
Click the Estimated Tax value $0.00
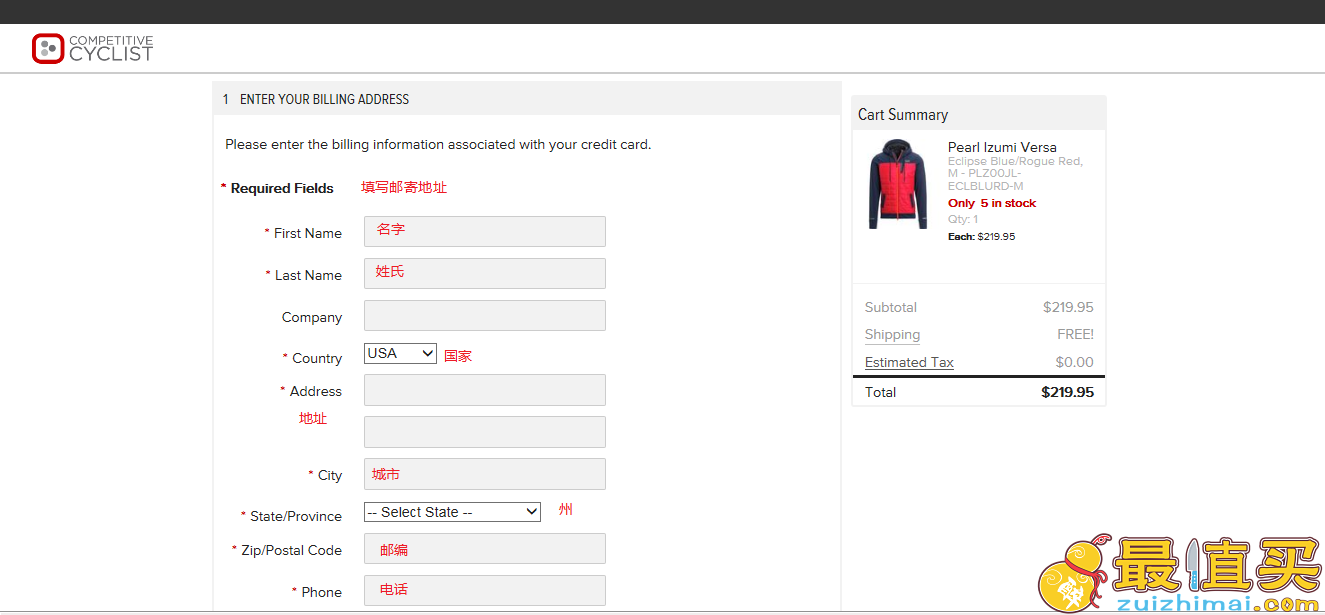point(1074,362)
